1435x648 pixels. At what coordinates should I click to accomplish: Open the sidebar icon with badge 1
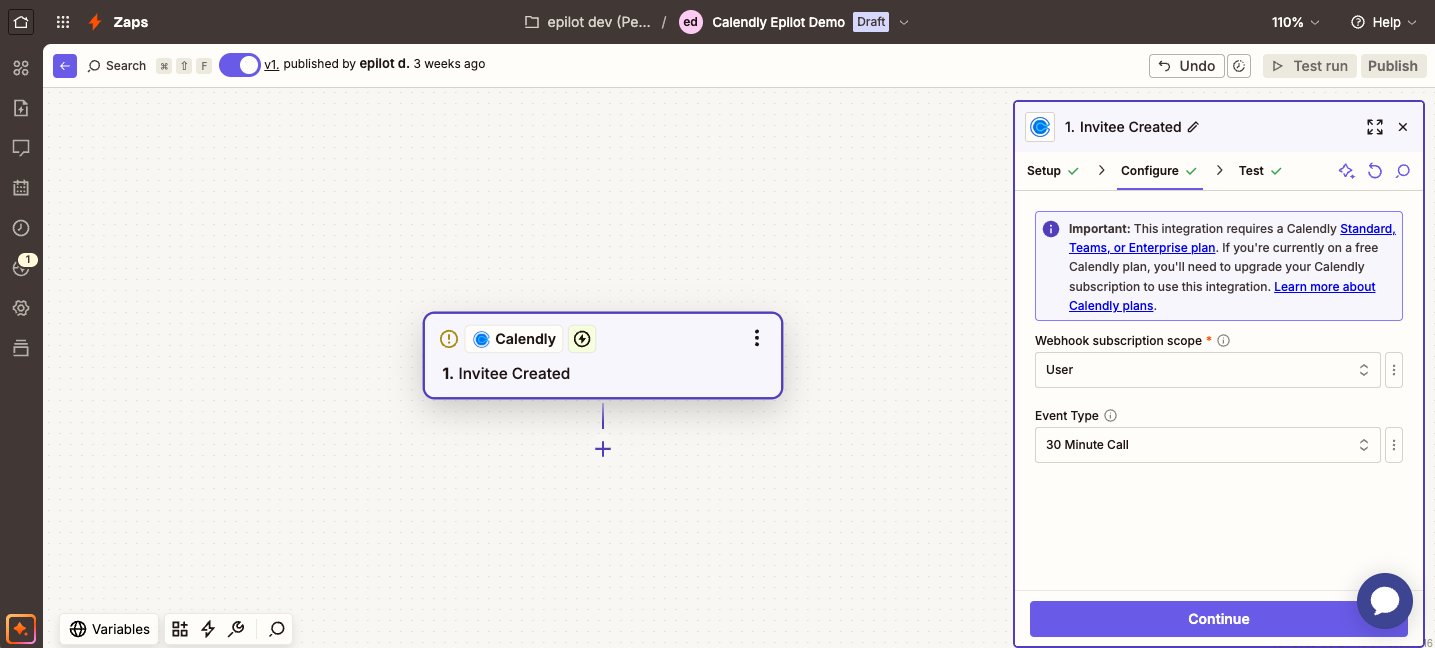[21, 267]
